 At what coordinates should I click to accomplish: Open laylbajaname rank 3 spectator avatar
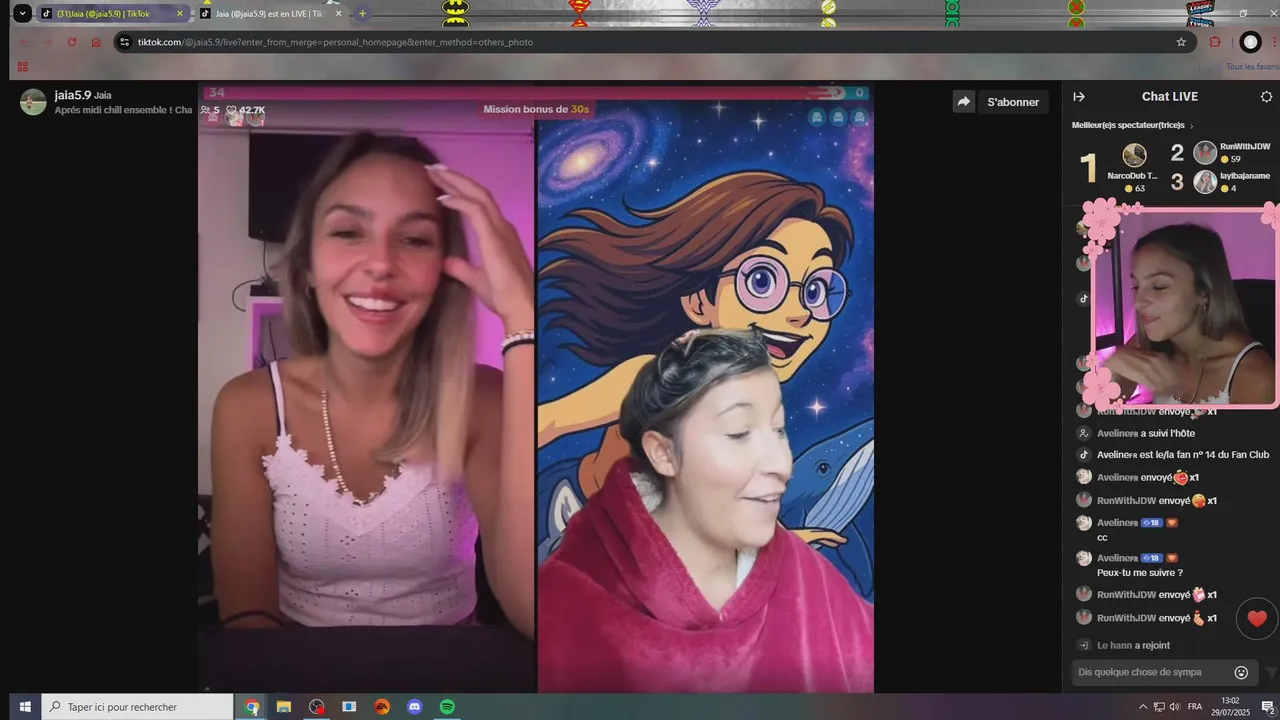pyautogui.click(x=1205, y=182)
